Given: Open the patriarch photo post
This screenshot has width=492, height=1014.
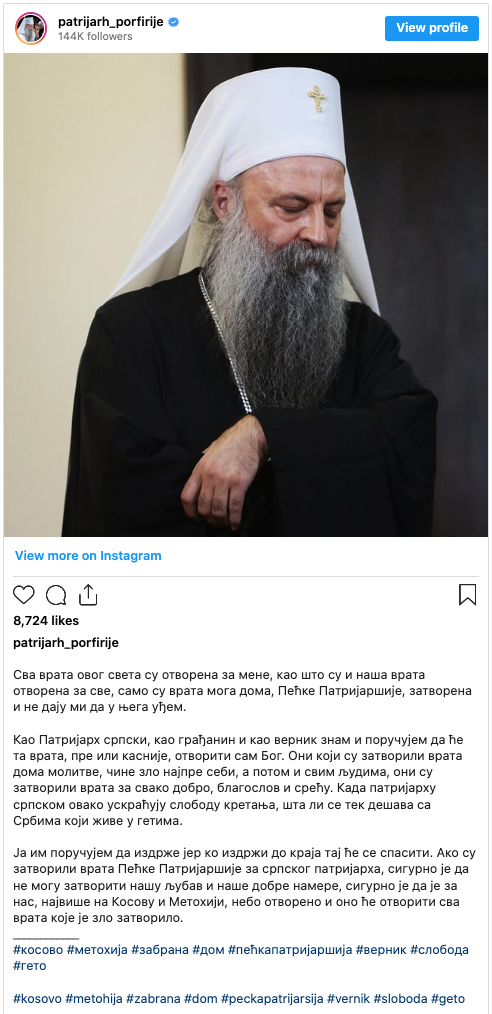Looking at the screenshot, I should coord(246,294).
